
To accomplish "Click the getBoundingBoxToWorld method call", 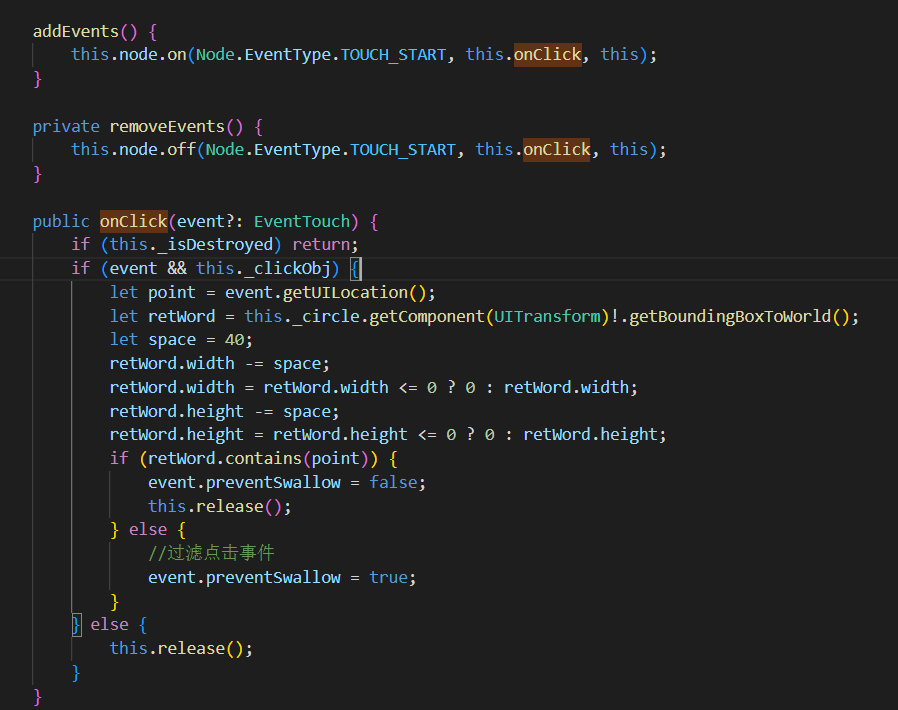I will coord(730,316).
